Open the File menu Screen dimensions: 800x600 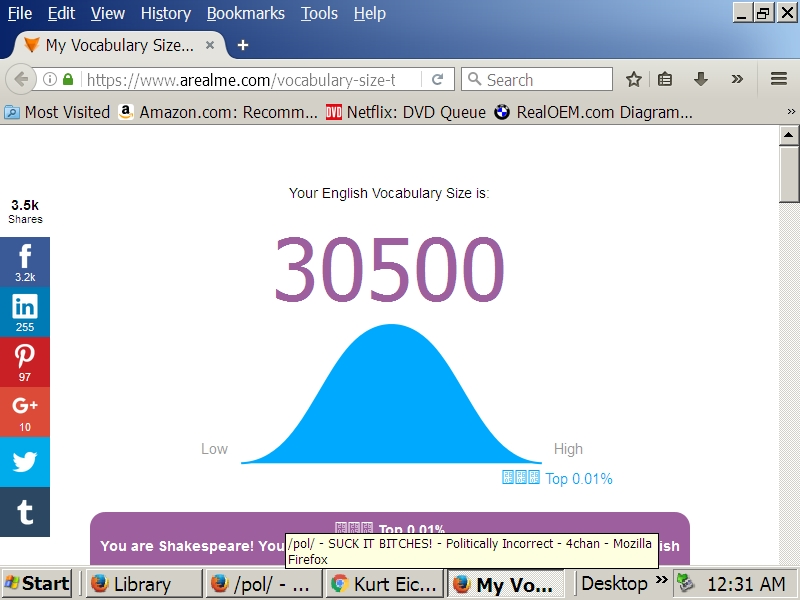pos(20,13)
